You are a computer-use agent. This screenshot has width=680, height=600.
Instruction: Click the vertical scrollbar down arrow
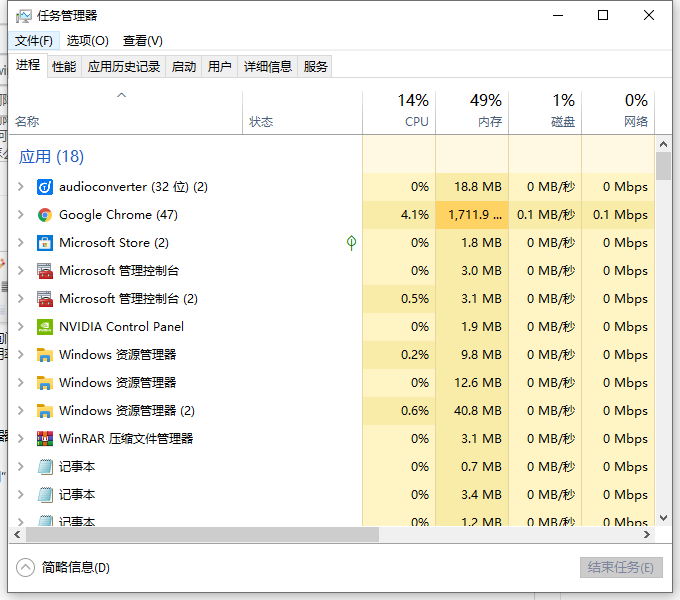pos(663,518)
